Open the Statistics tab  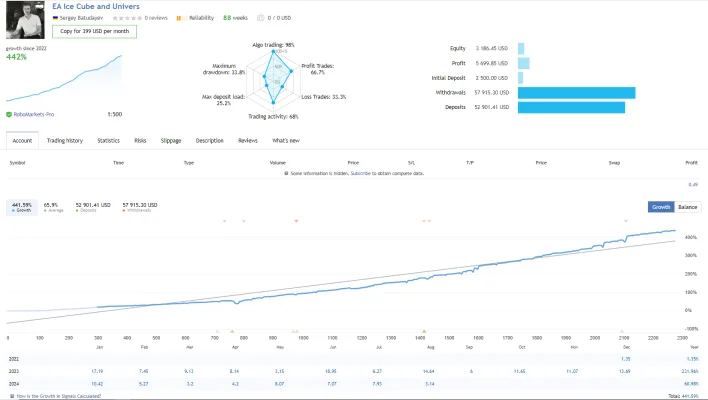coord(108,140)
